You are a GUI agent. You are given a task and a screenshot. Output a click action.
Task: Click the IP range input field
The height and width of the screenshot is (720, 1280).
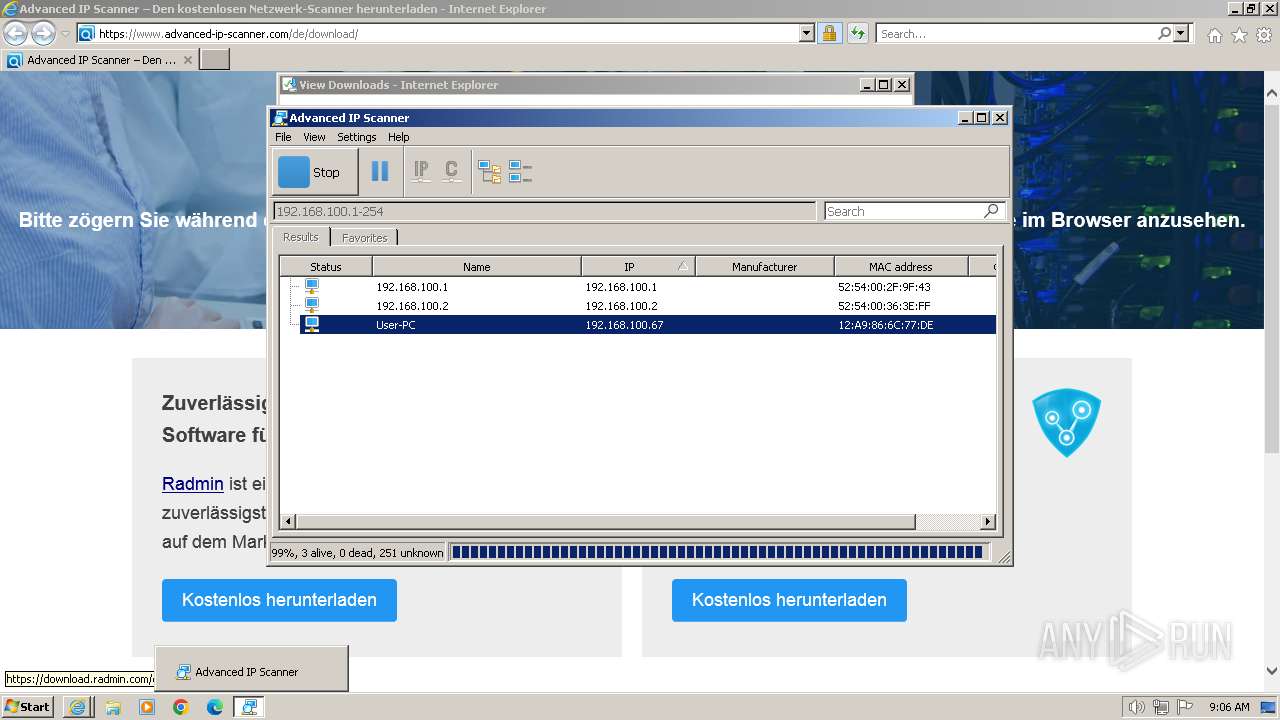coord(544,211)
